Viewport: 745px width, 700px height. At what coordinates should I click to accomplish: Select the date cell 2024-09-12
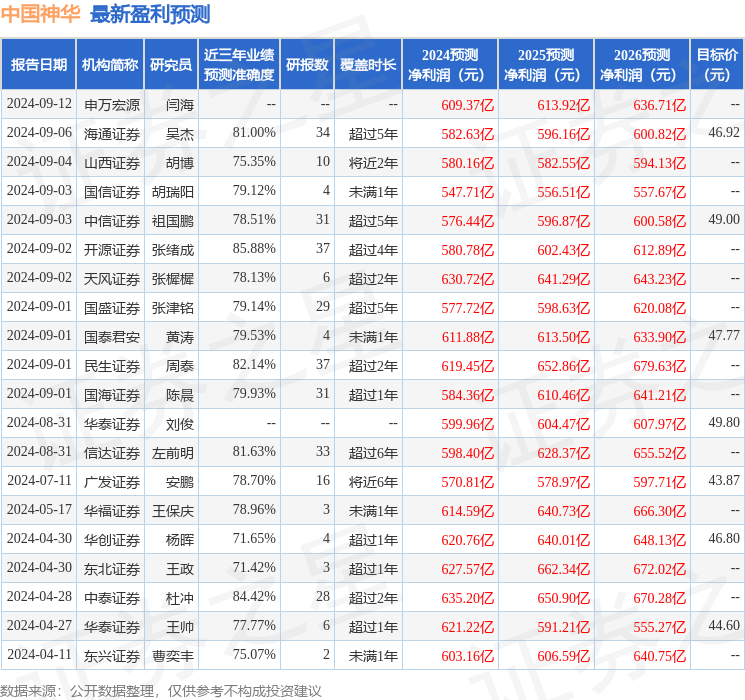point(39,104)
